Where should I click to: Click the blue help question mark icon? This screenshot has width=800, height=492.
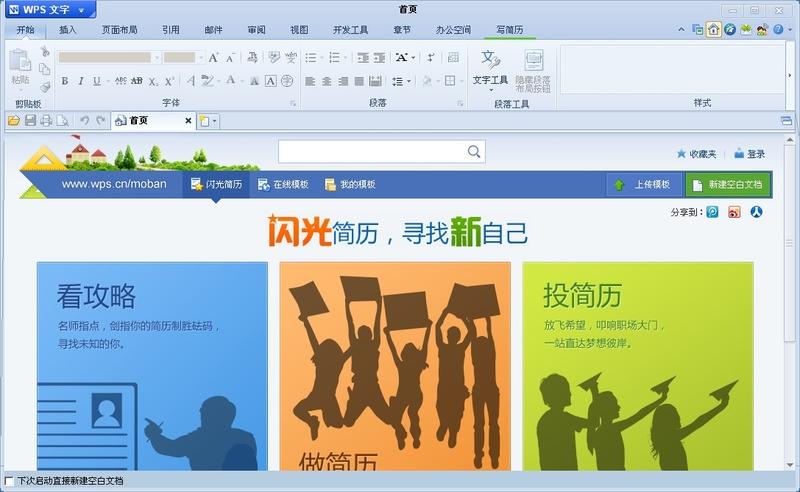[x=778, y=30]
